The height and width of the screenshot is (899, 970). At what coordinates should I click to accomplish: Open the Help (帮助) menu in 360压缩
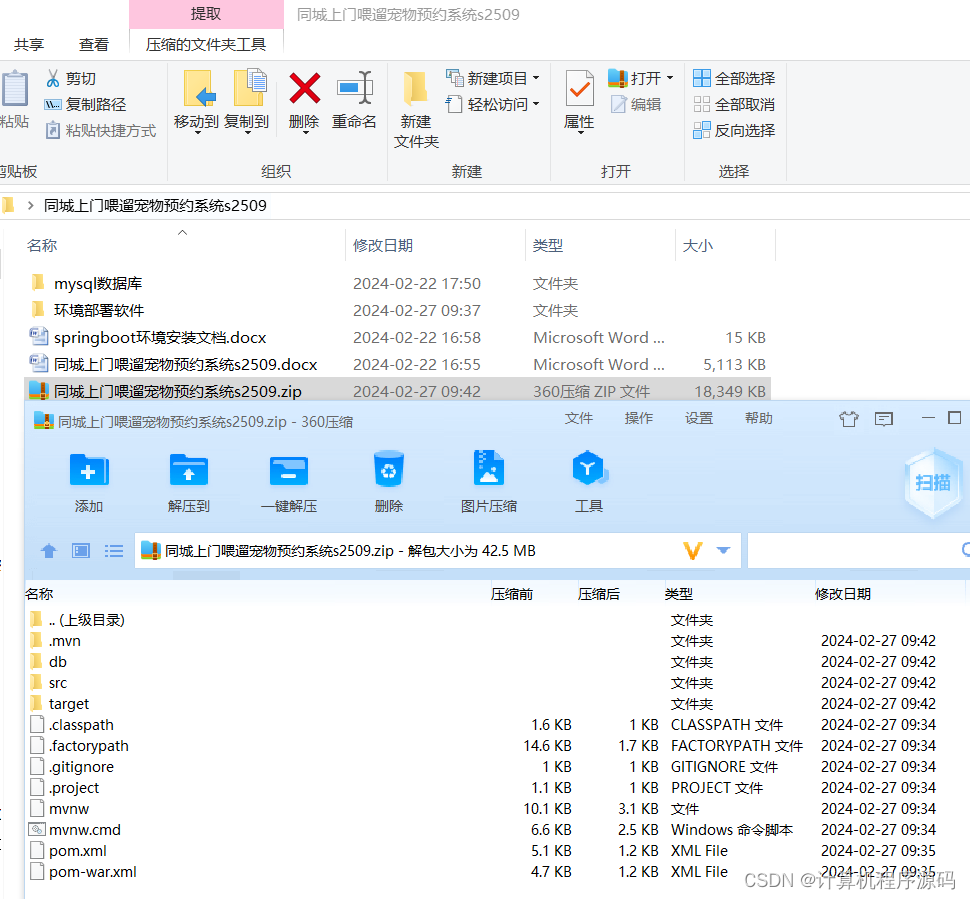(759, 419)
